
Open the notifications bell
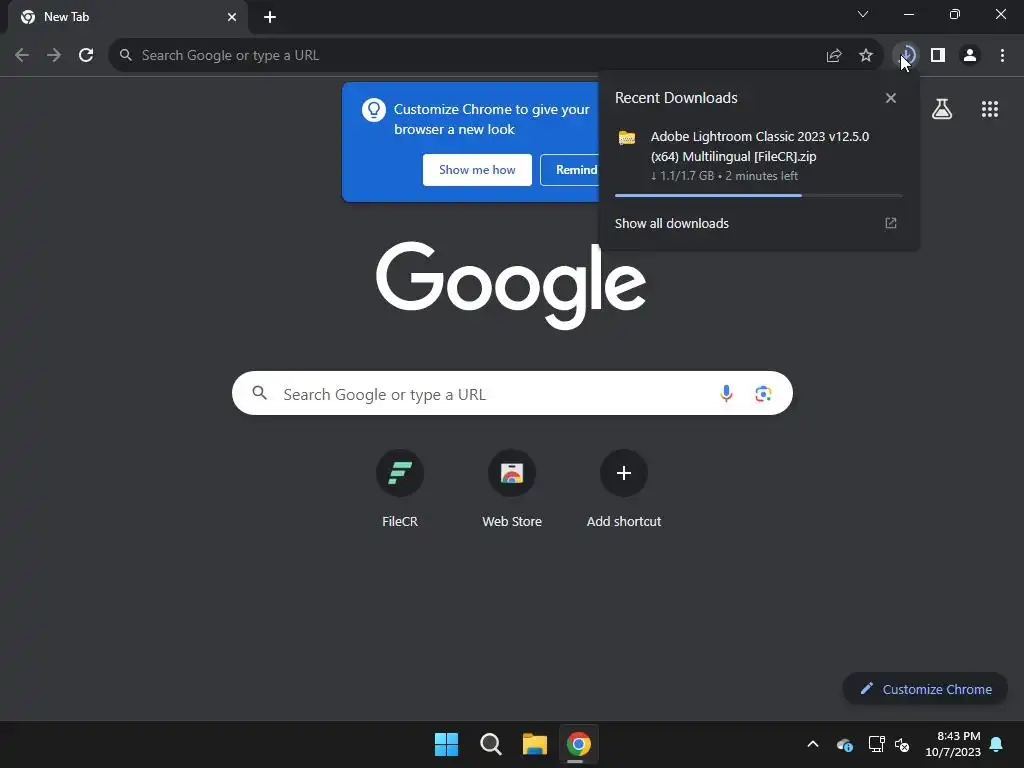996,744
